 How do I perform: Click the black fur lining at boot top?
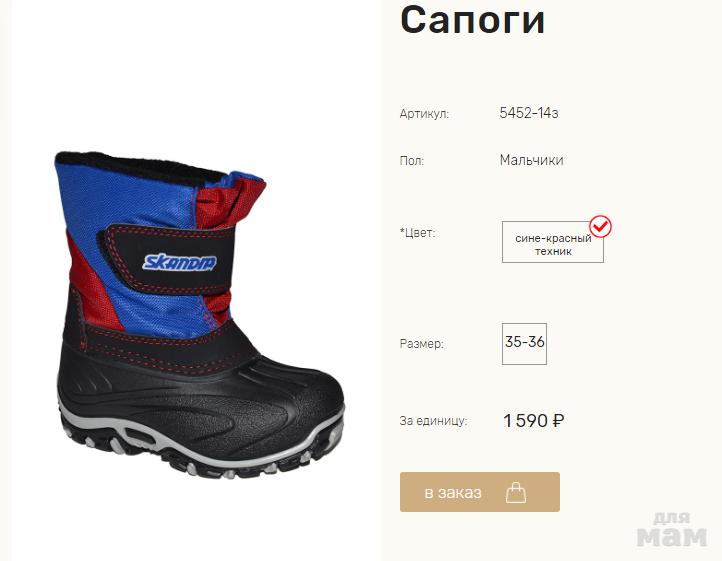pyautogui.click(x=138, y=168)
